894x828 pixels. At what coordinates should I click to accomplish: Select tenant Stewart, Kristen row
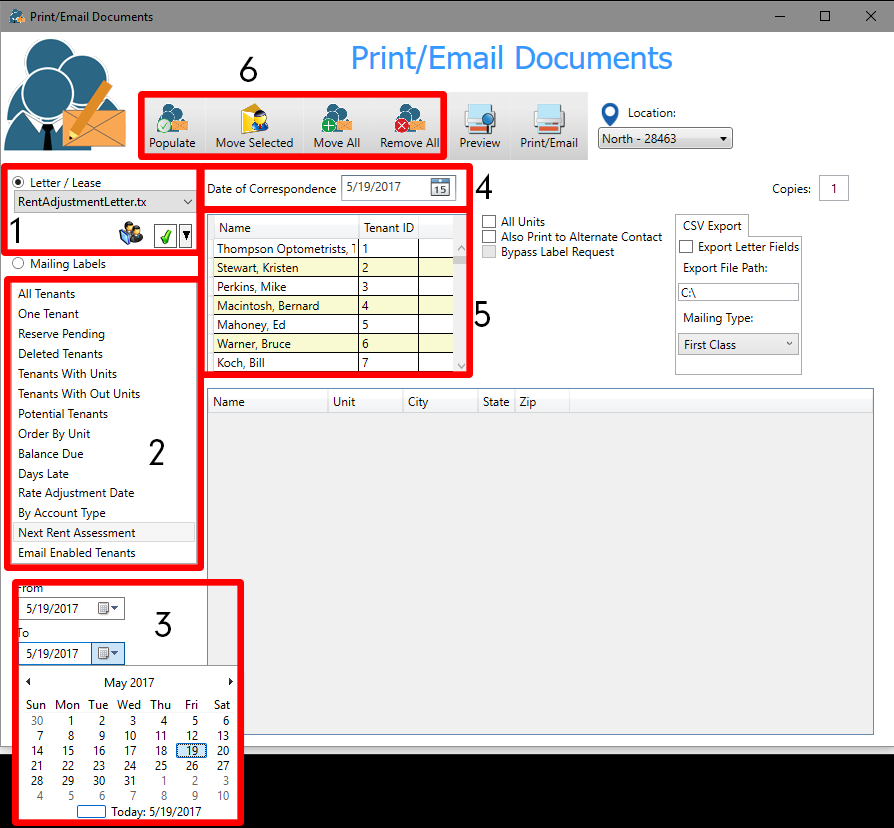[334, 267]
